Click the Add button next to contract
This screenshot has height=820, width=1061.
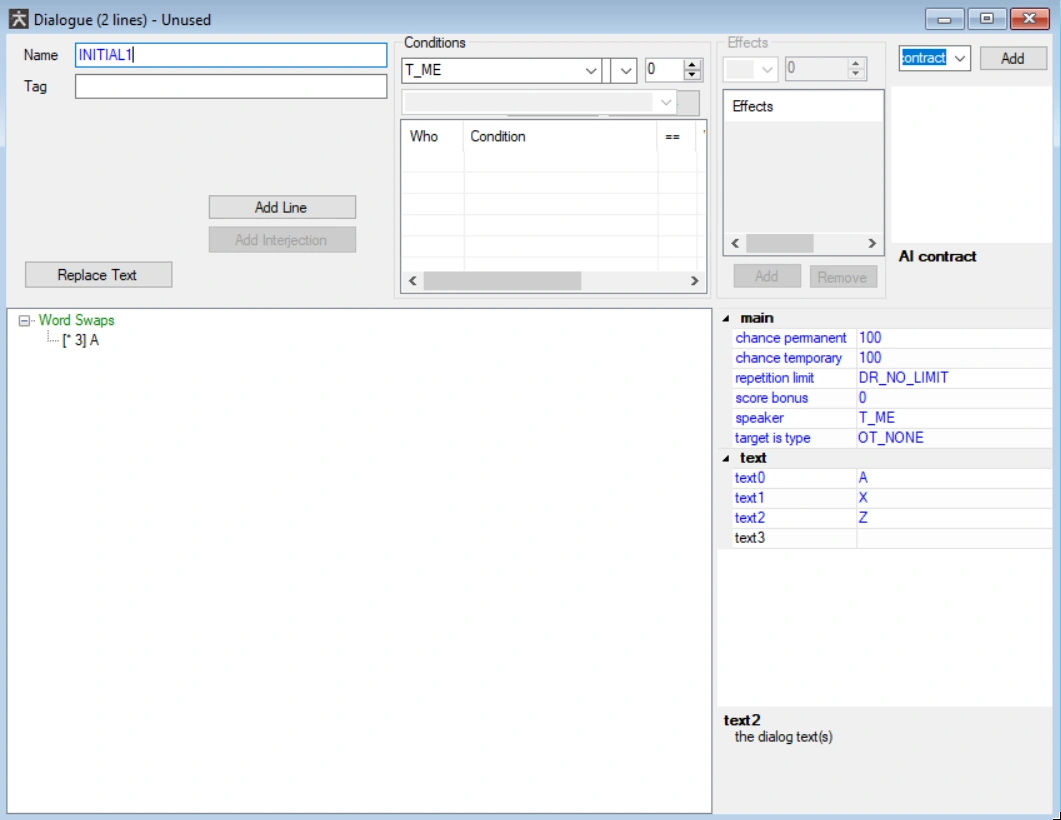[x=1013, y=59]
